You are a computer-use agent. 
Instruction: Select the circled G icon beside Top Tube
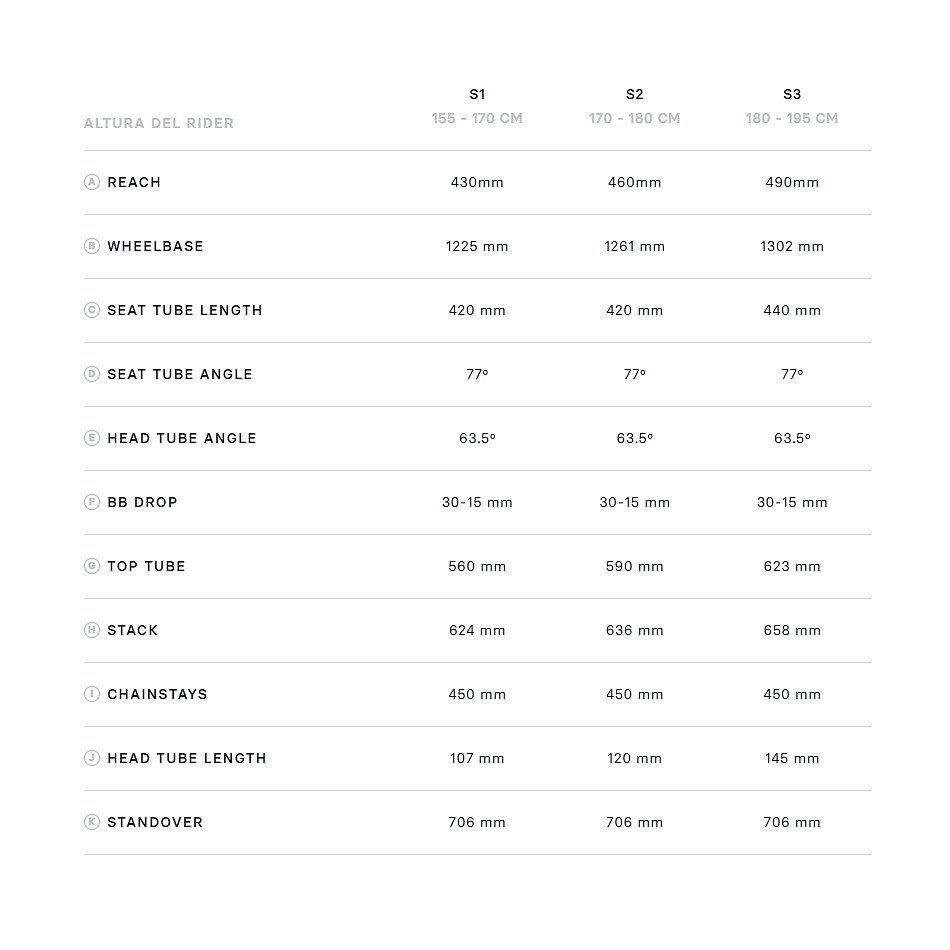[92, 566]
